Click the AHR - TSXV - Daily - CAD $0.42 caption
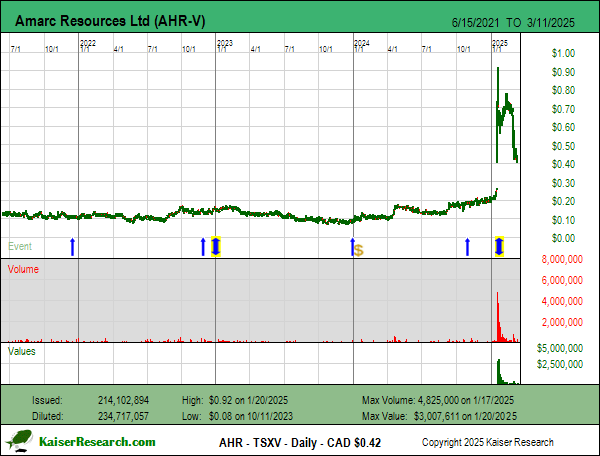This screenshot has width=600, height=456. pyautogui.click(x=300, y=443)
